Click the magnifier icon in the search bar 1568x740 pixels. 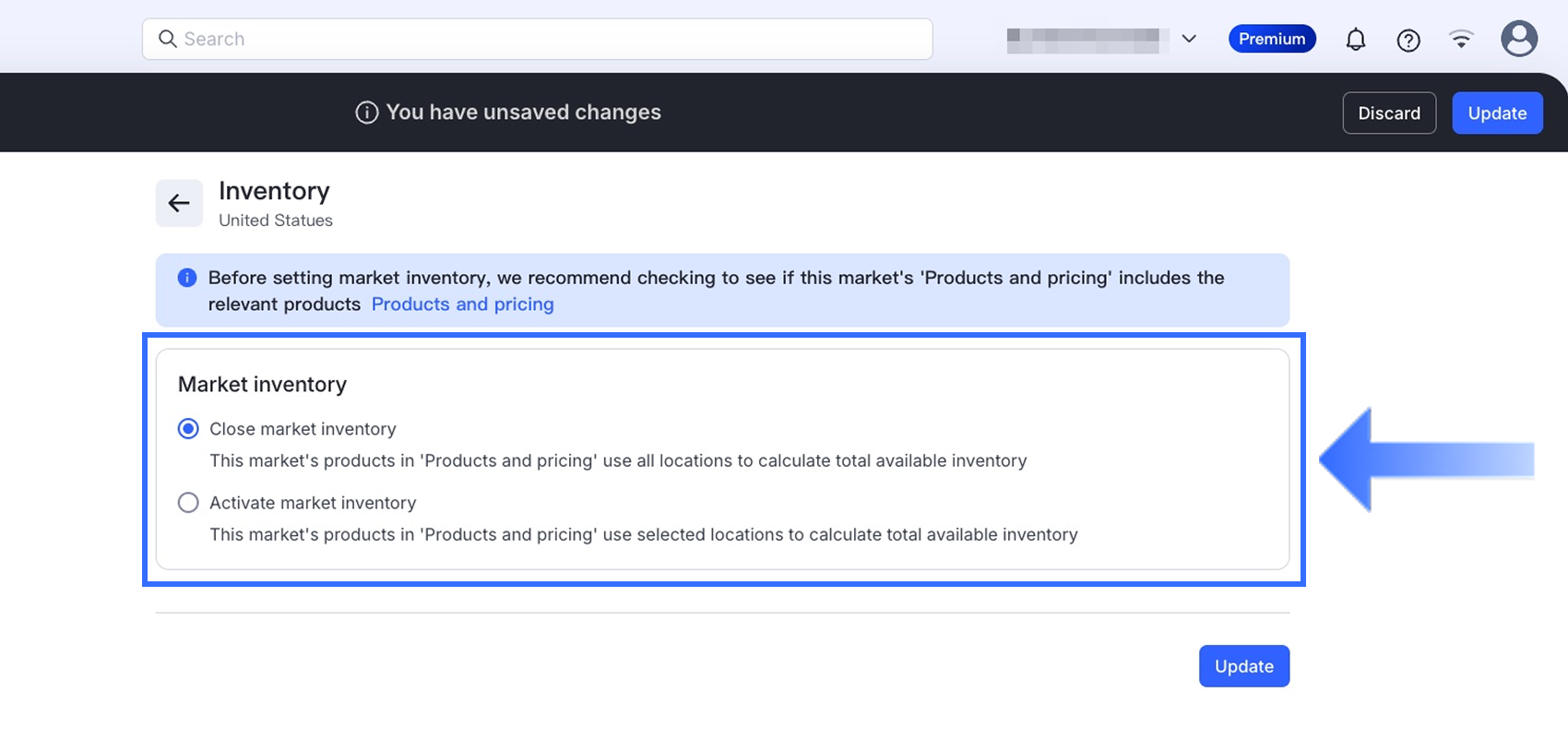click(167, 39)
